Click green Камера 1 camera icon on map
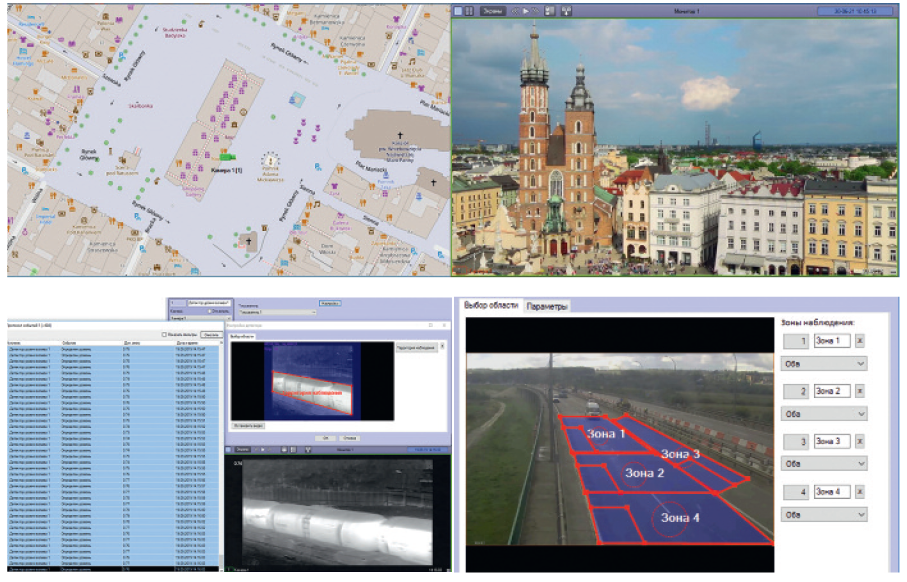Viewport: 907px width, 582px height. click(226, 156)
